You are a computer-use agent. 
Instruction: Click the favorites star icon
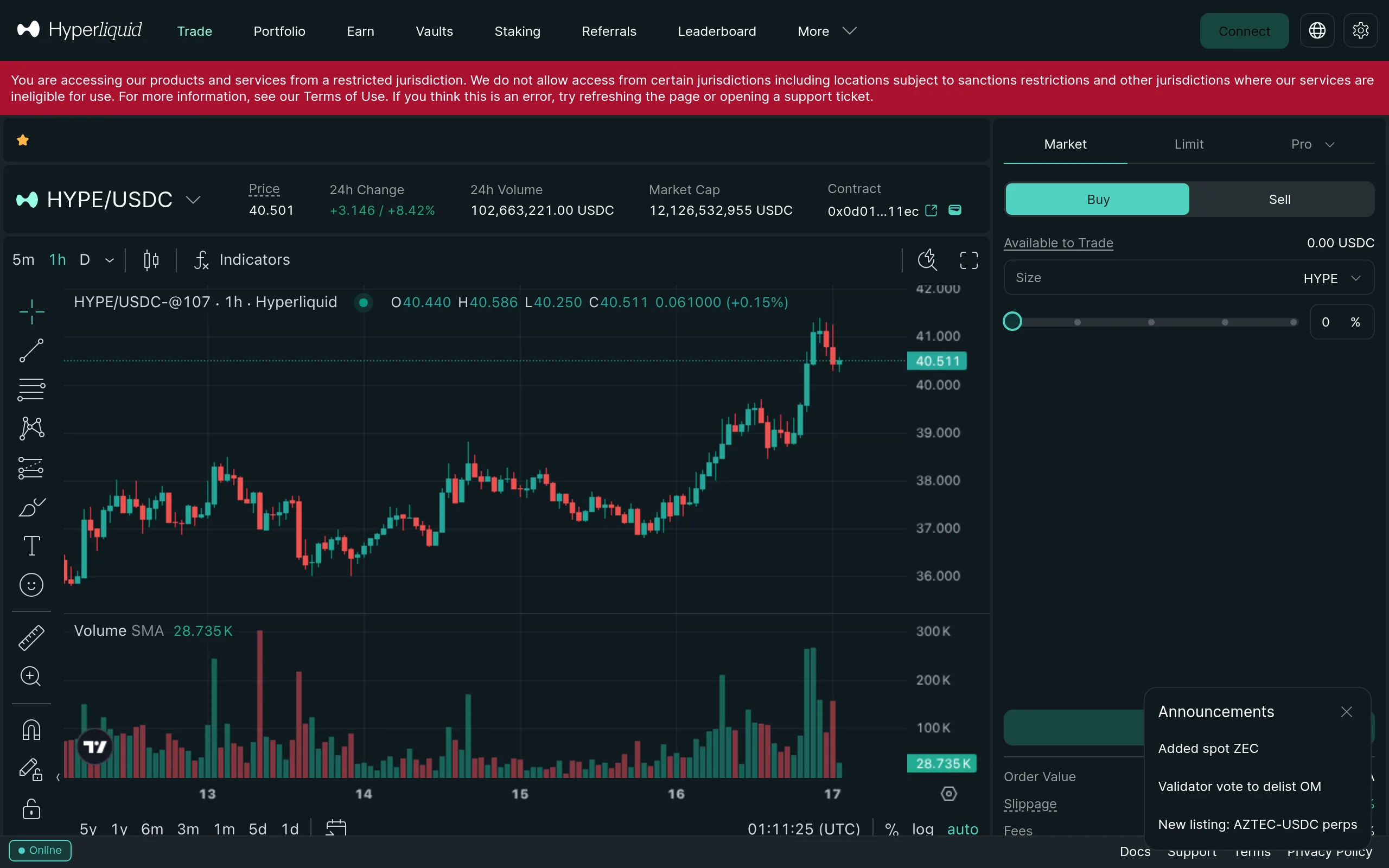(x=23, y=140)
